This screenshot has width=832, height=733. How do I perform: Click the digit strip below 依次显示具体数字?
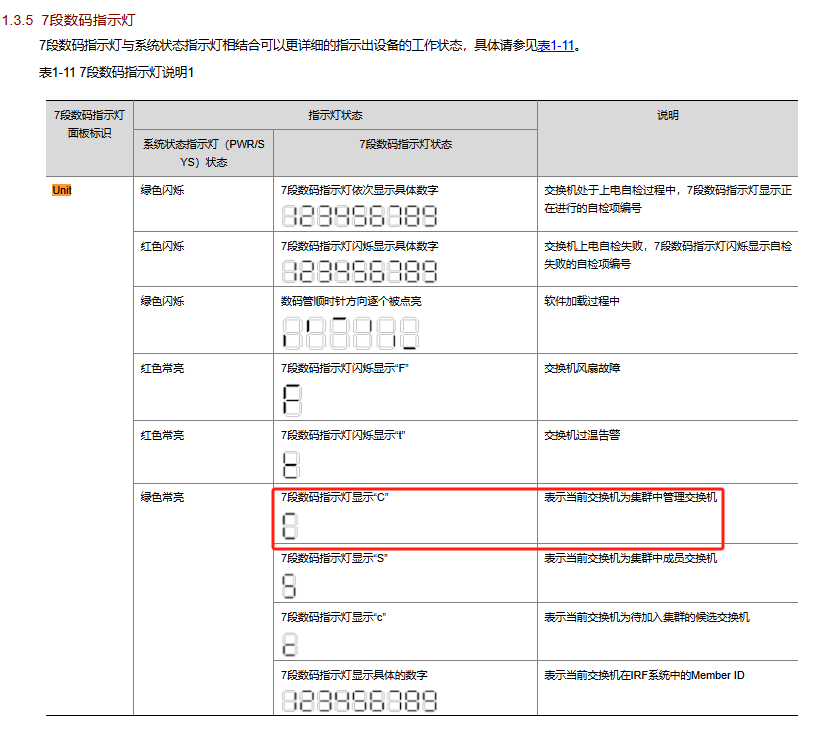(x=359, y=216)
